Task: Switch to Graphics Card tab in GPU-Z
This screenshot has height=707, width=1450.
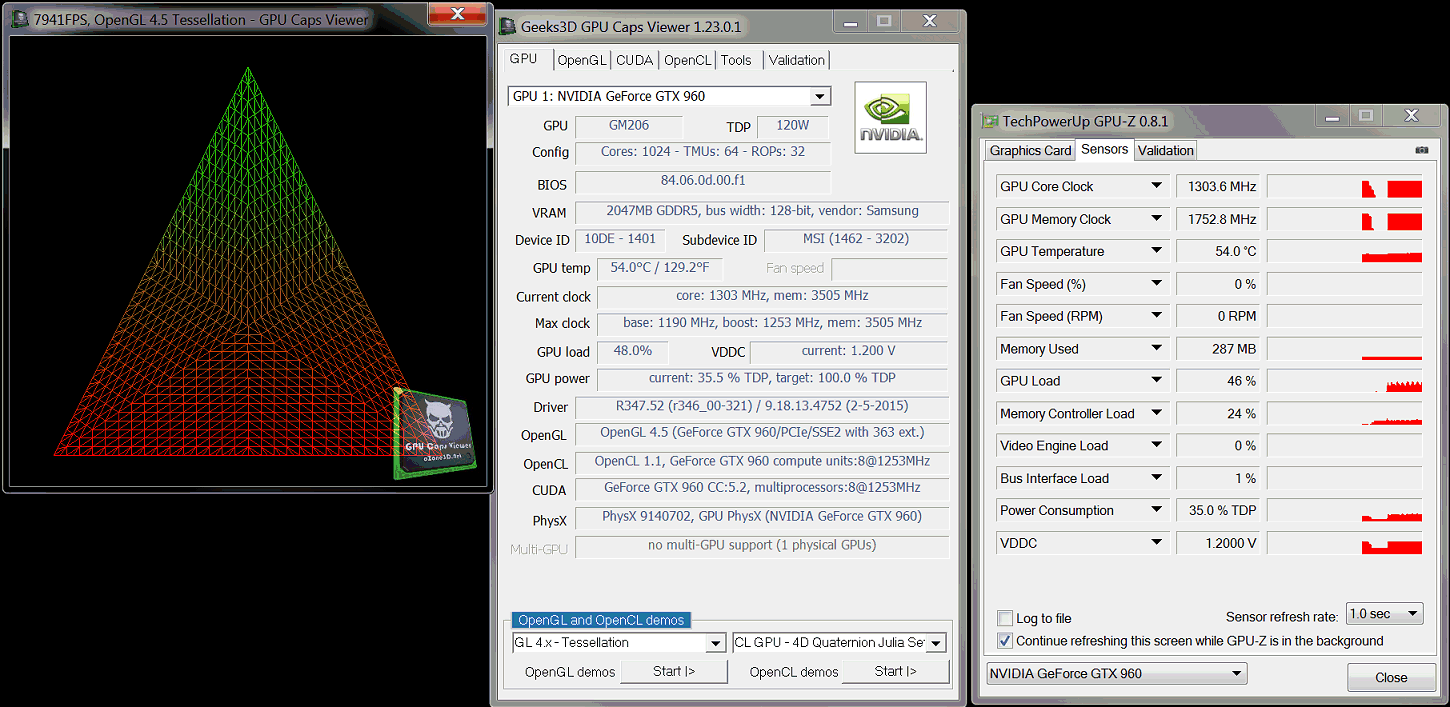Action: pyautogui.click(x=1030, y=151)
